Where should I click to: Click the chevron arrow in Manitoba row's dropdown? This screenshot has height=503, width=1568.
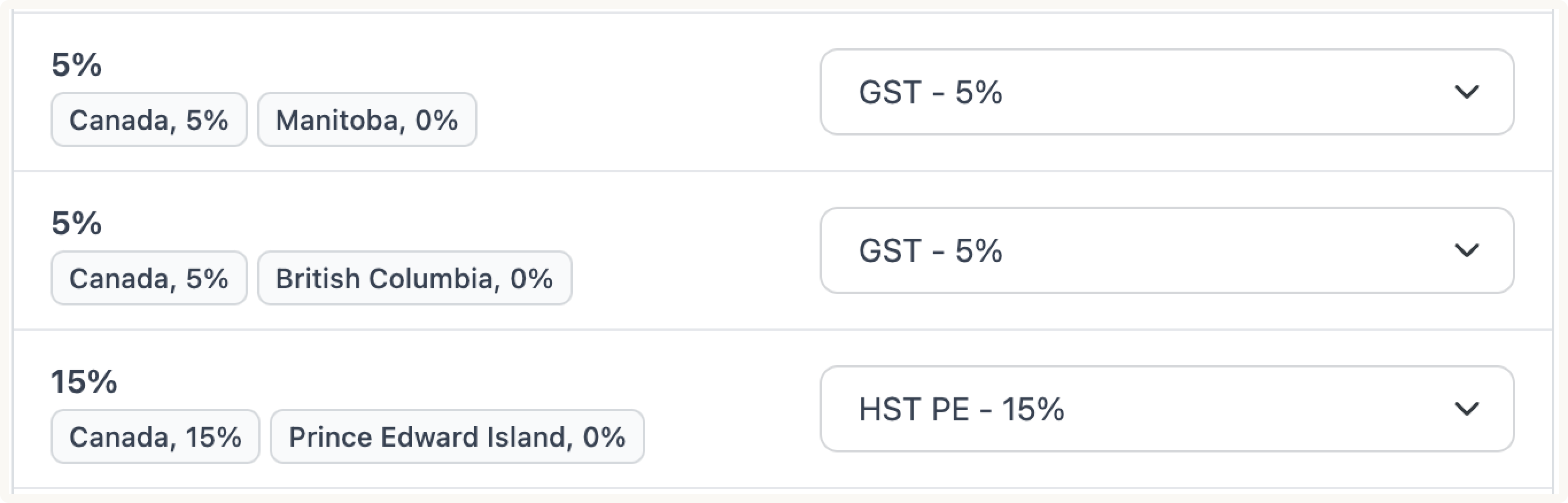pos(1466,92)
